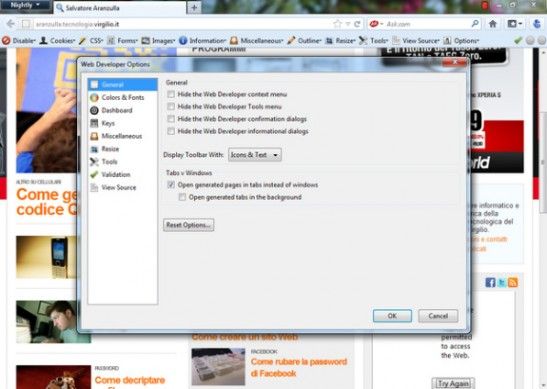
Task: Open the Disable toolbar menu
Action: [18, 40]
